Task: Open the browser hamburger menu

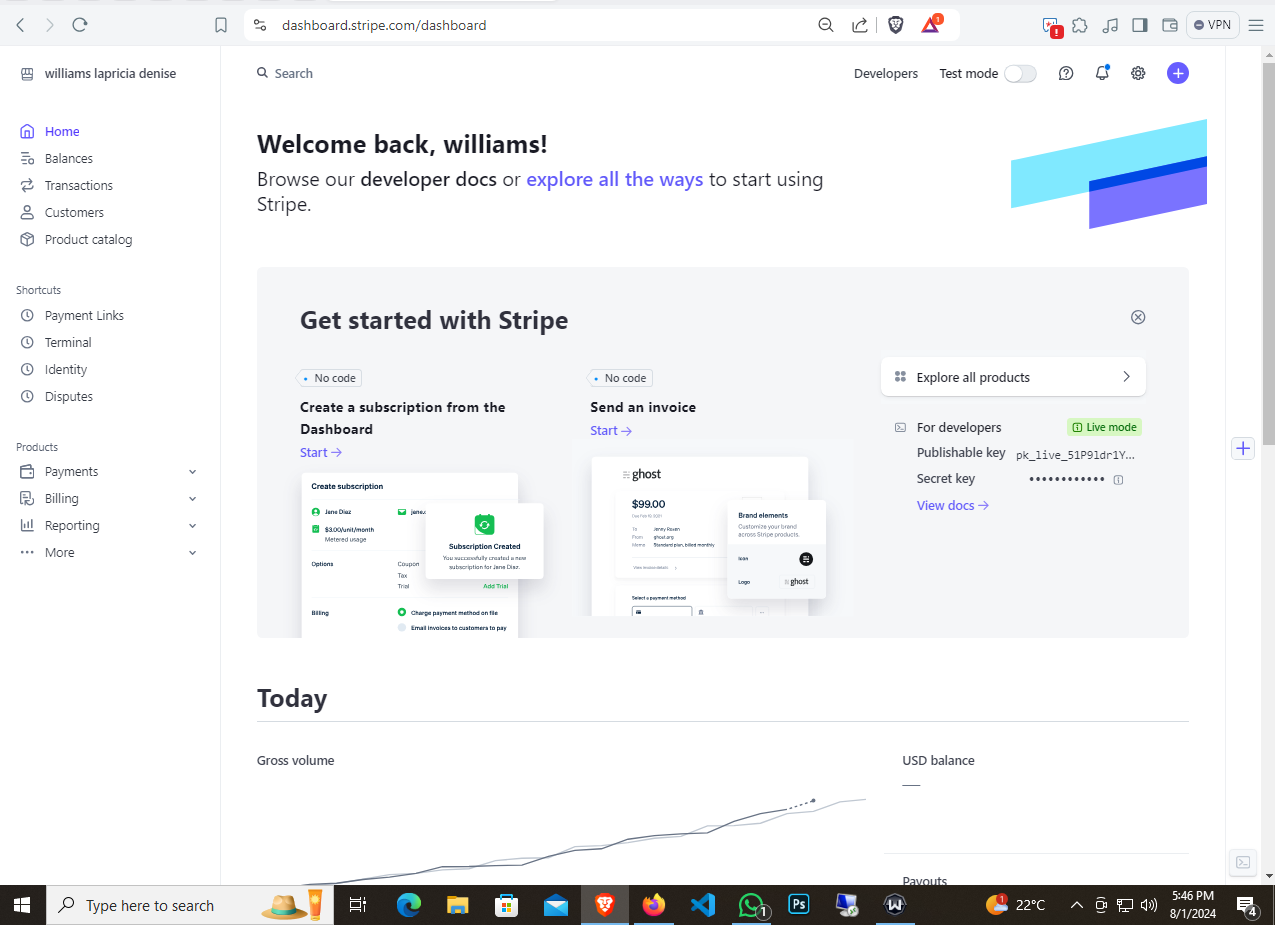Action: click(1257, 25)
